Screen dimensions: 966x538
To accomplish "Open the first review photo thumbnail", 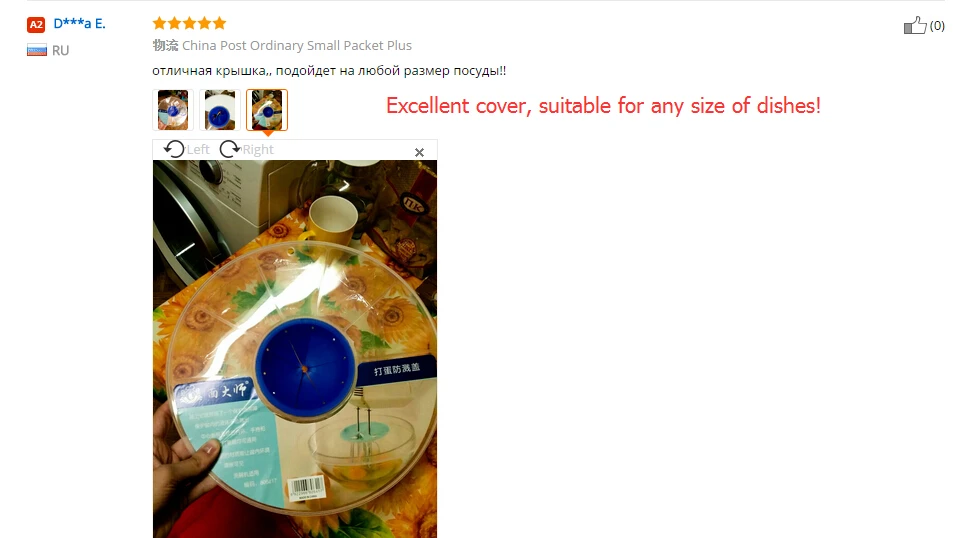I will [x=173, y=110].
